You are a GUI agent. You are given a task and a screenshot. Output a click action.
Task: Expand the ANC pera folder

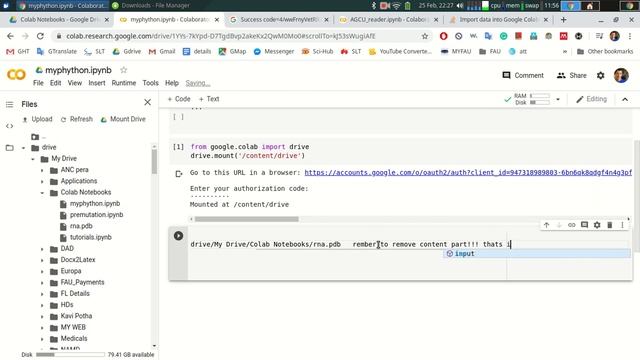(x=42, y=170)
